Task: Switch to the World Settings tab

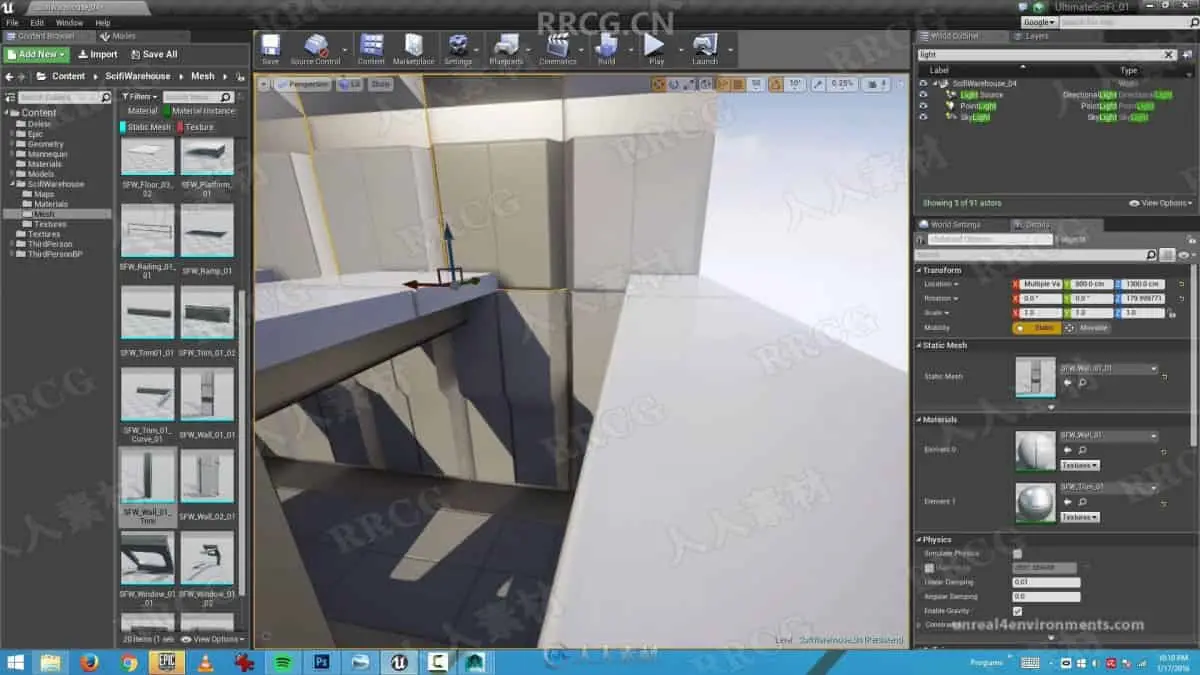Action: (955, 225)
